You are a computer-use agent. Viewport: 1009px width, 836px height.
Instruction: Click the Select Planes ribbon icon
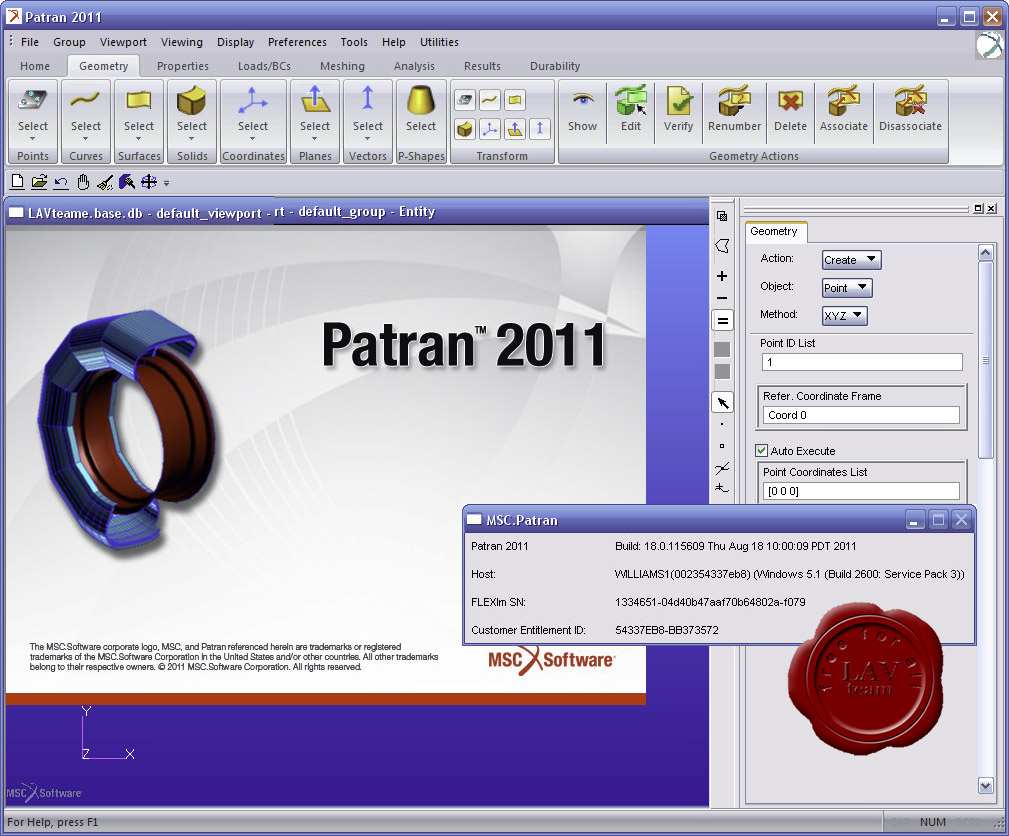315,101
